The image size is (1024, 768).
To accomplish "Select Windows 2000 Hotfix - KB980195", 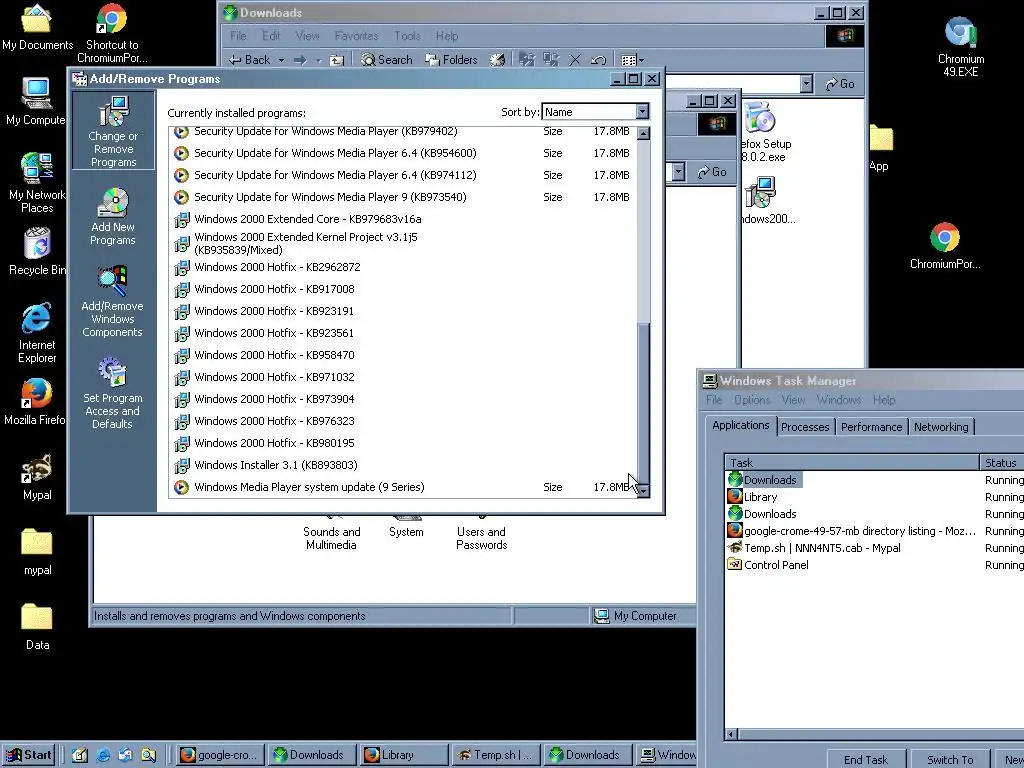I will click(404, 443).
